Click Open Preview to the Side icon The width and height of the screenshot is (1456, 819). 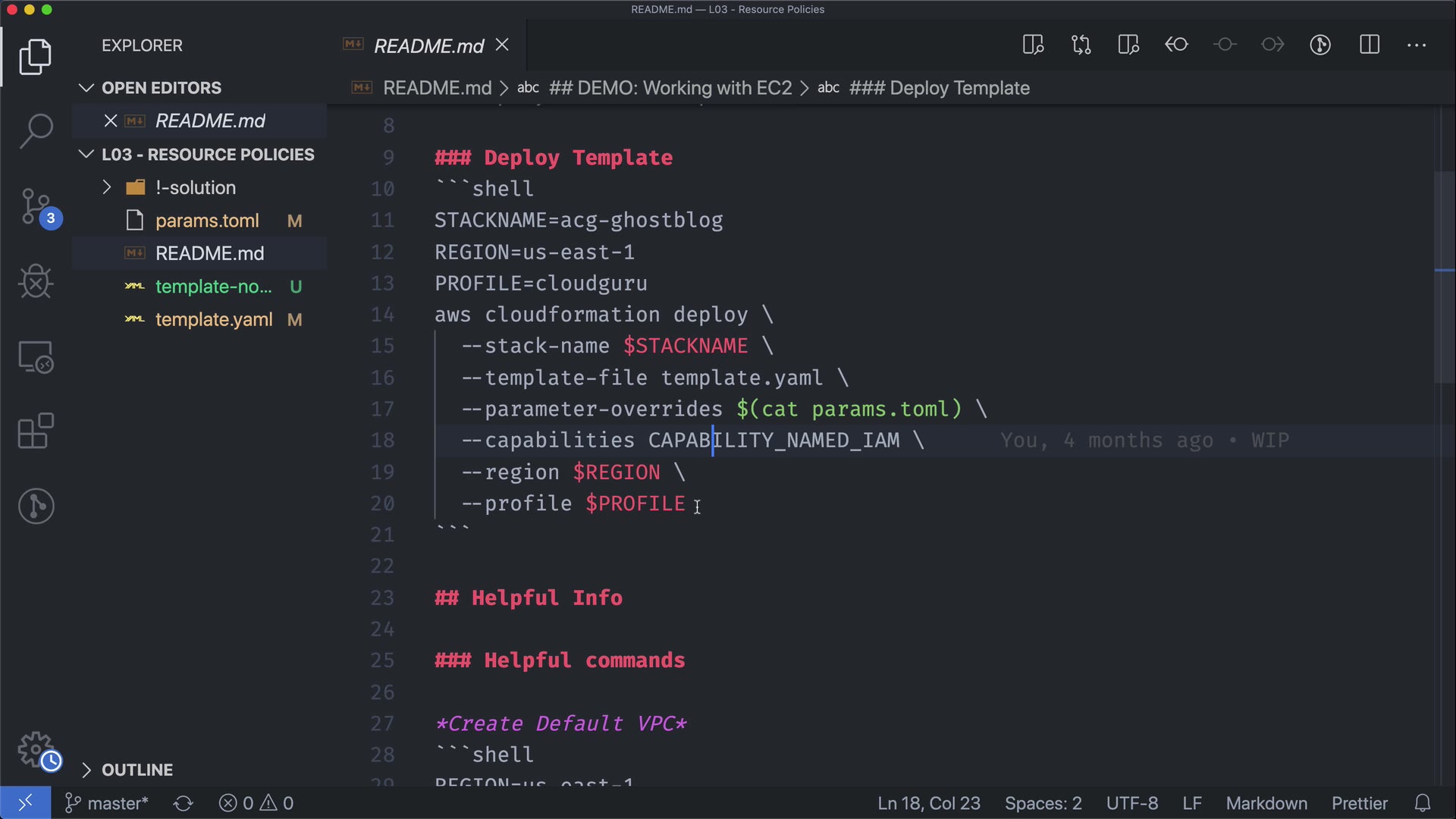point(1033,45)
